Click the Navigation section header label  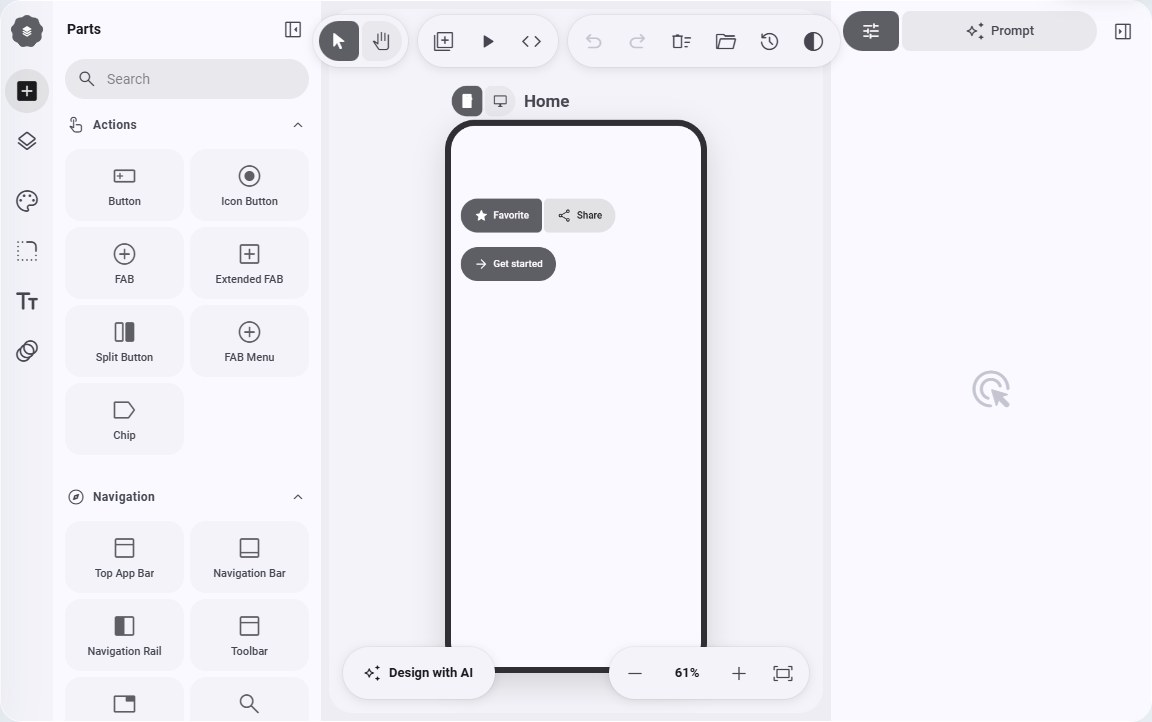coord(123,497)
